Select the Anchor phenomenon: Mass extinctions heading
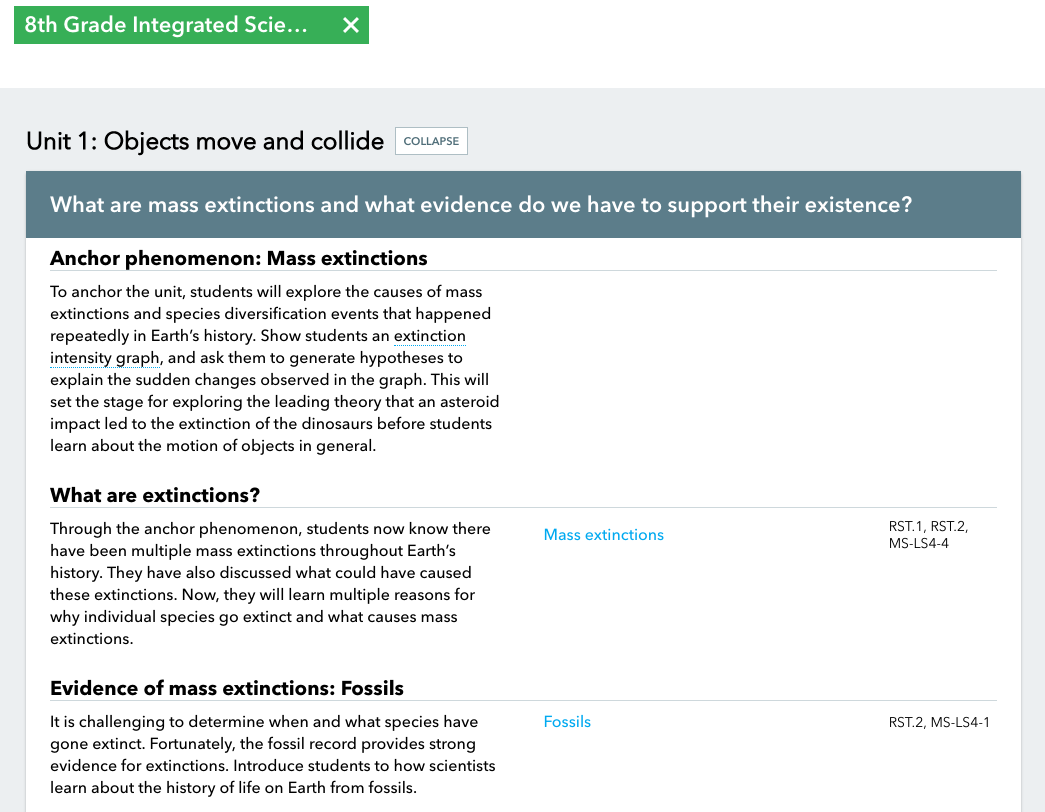1045x812 pixels. [x=239, y=258]
